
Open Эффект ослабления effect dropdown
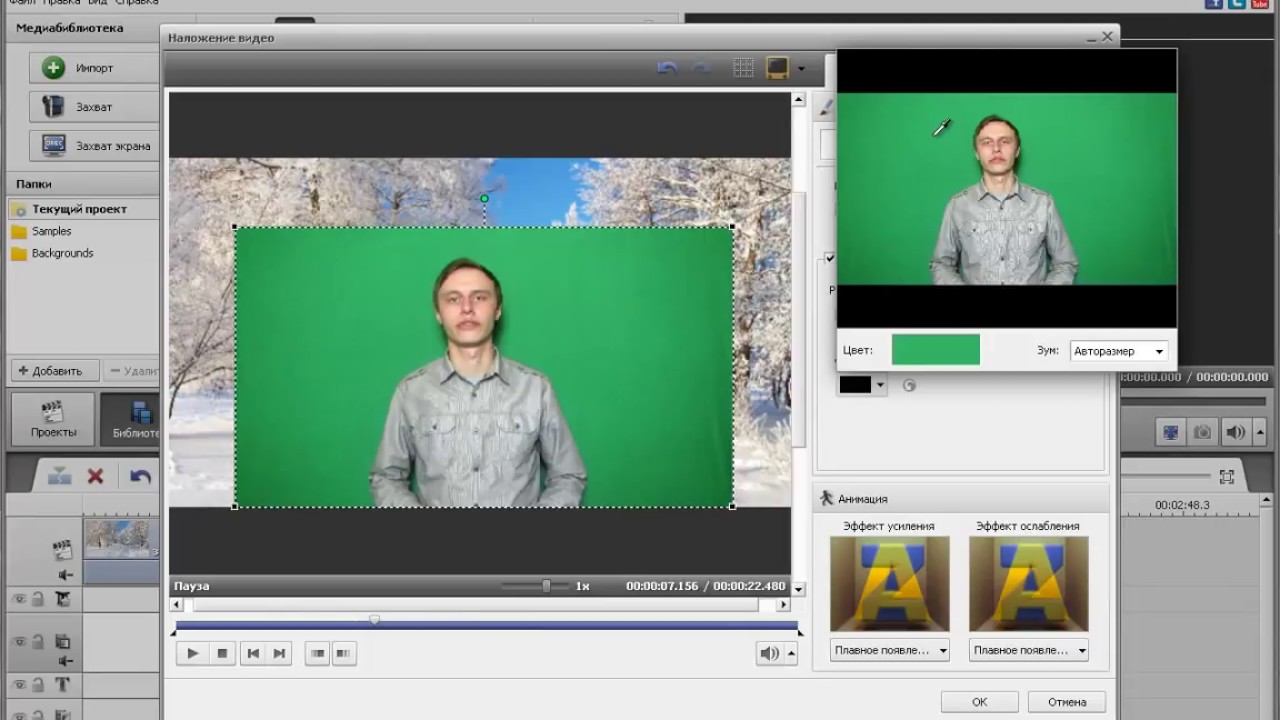click(x=1029, y=650)
